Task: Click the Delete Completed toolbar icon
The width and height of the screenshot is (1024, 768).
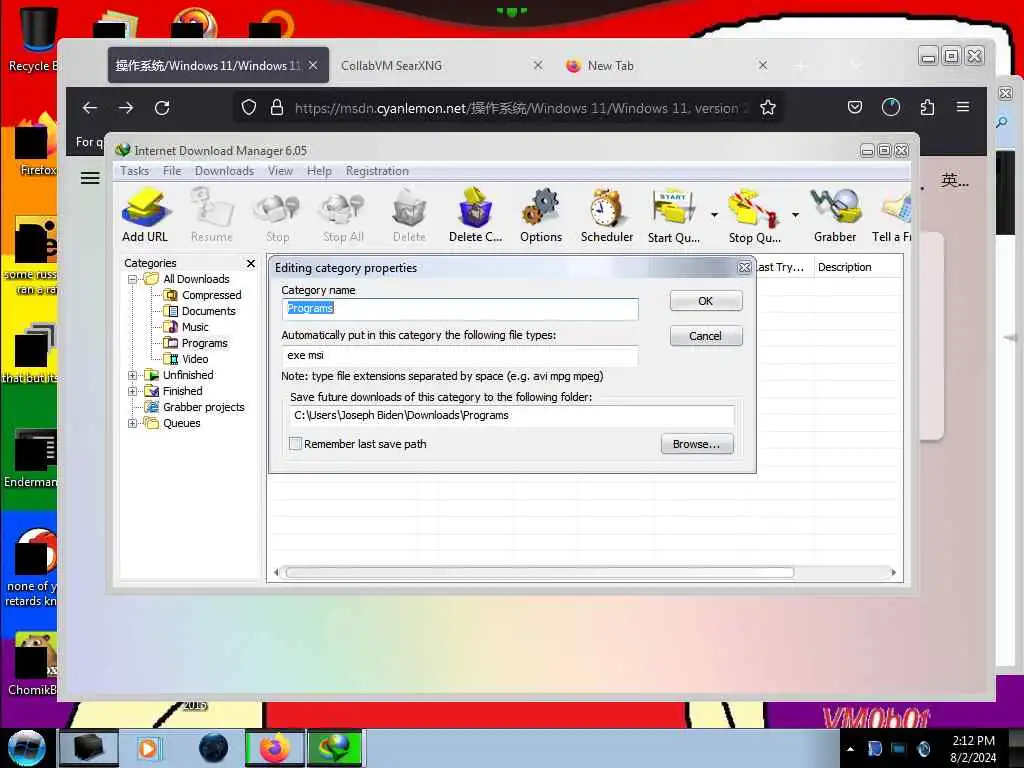Action: click(475, 216)
